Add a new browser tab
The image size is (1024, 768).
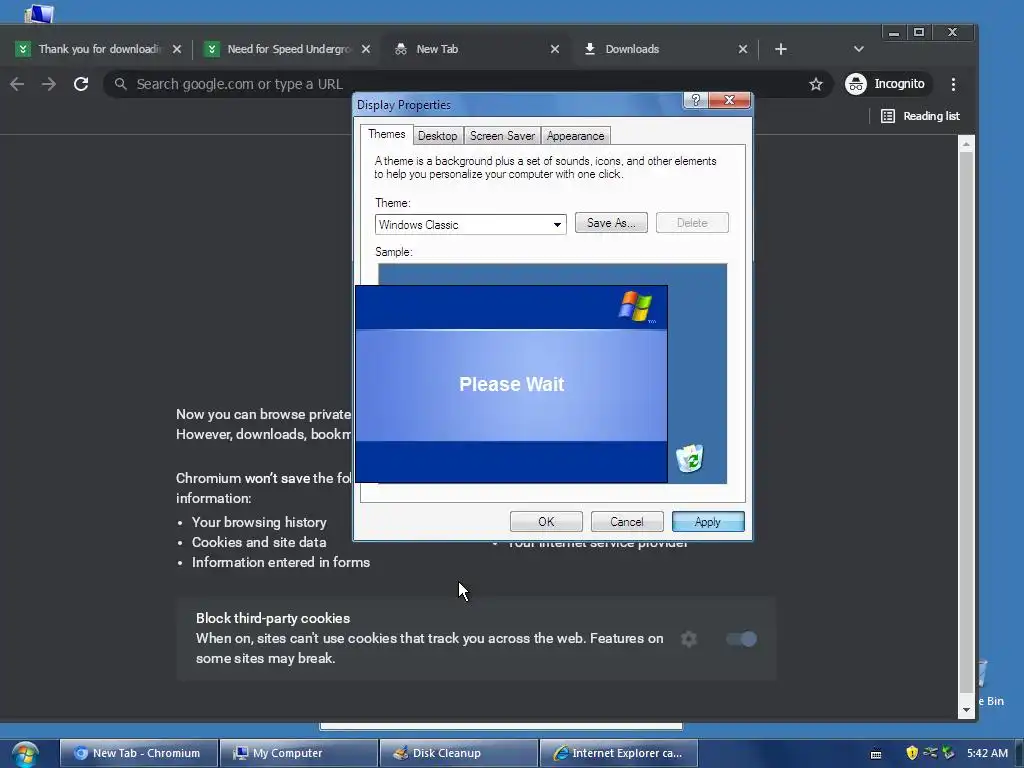pos(780,49)
